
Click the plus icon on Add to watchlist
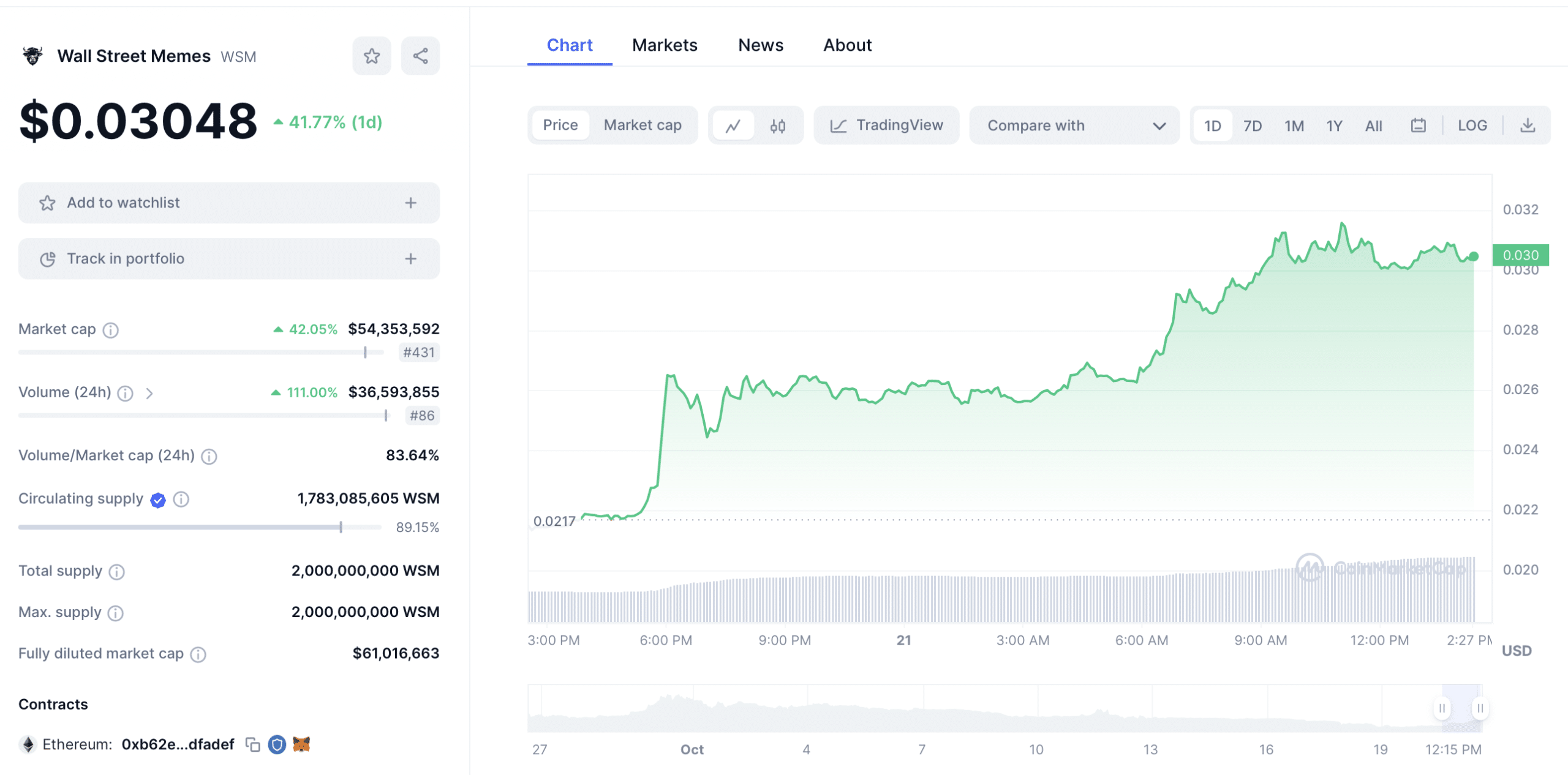tap(410, 203)
